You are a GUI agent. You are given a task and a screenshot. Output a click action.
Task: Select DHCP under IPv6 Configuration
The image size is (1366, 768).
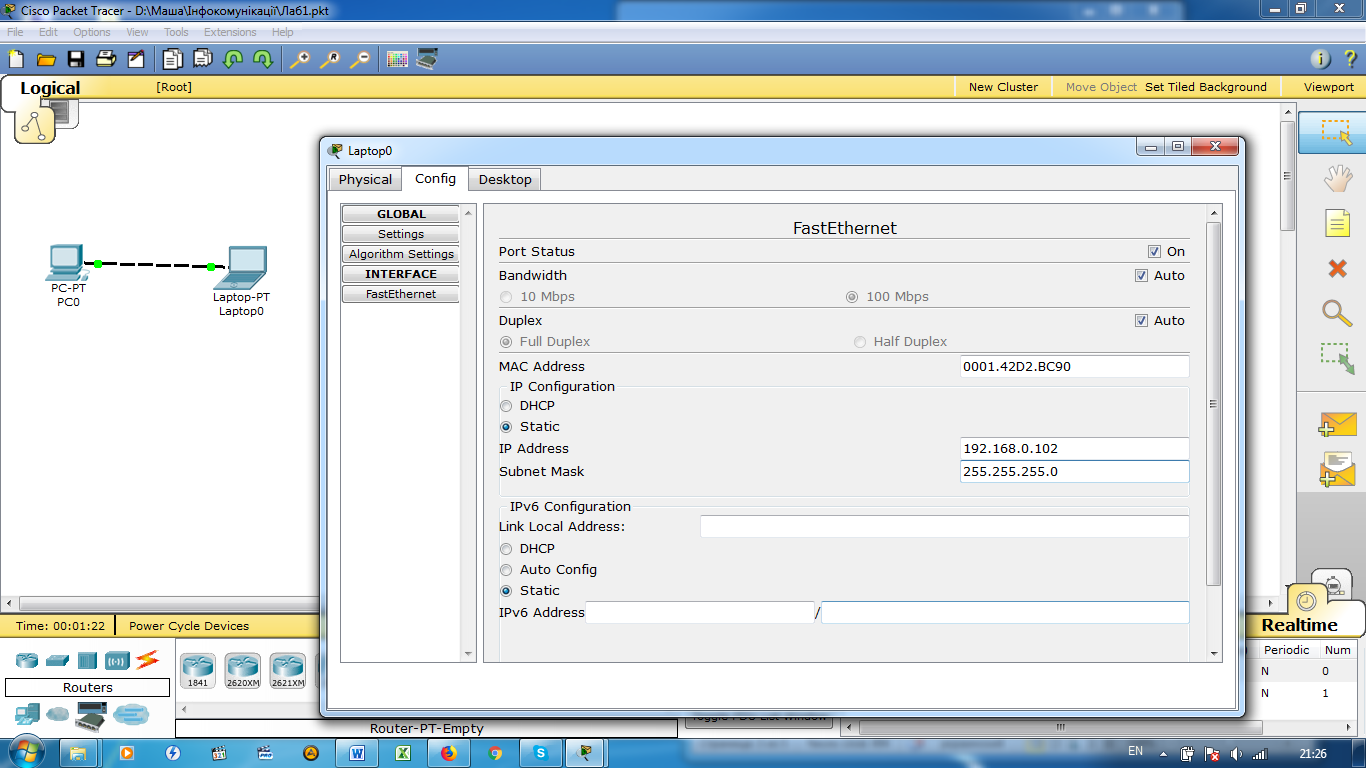click(506, 549)
